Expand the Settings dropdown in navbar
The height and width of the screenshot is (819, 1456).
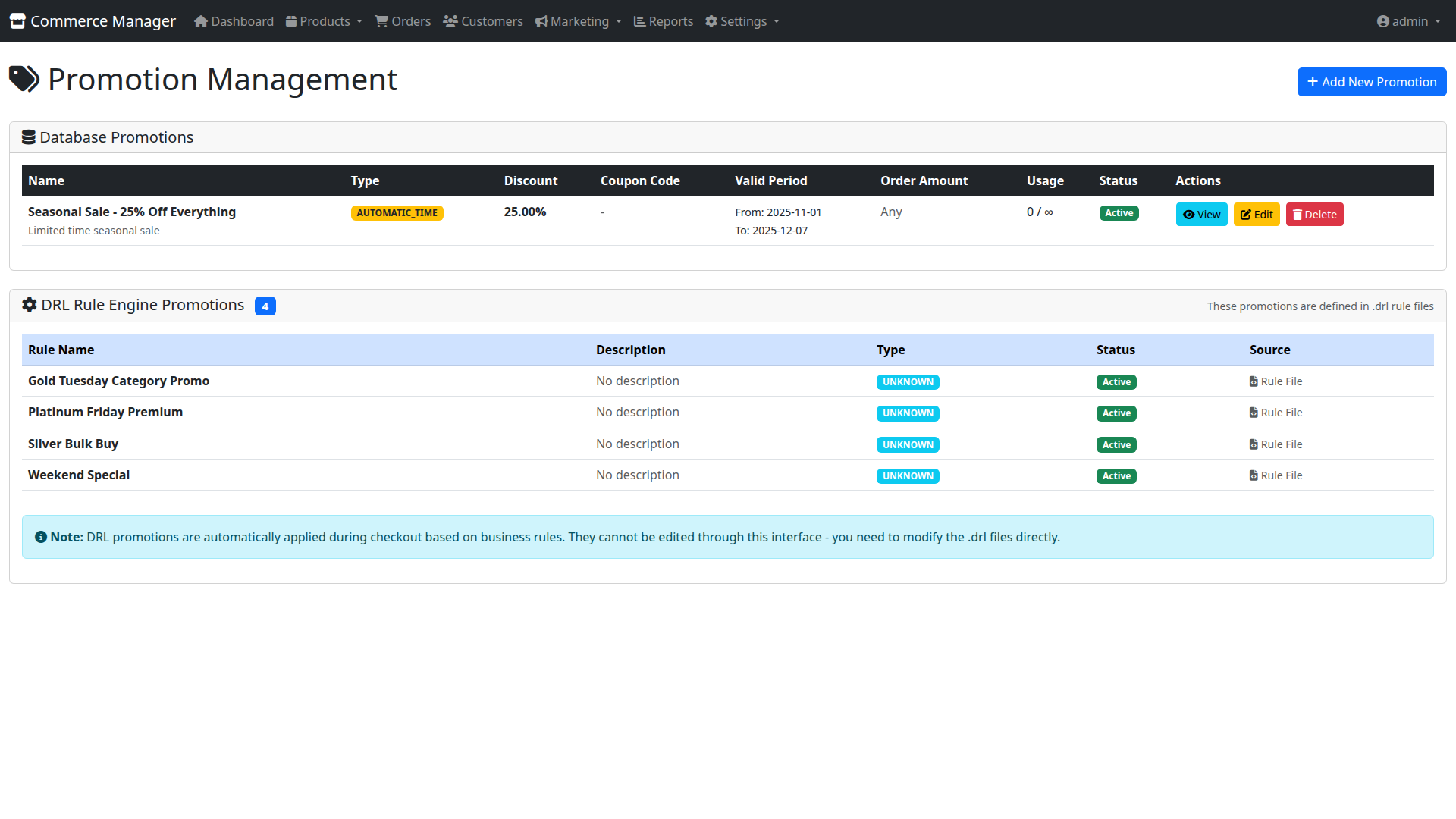[x=742, y=21]
